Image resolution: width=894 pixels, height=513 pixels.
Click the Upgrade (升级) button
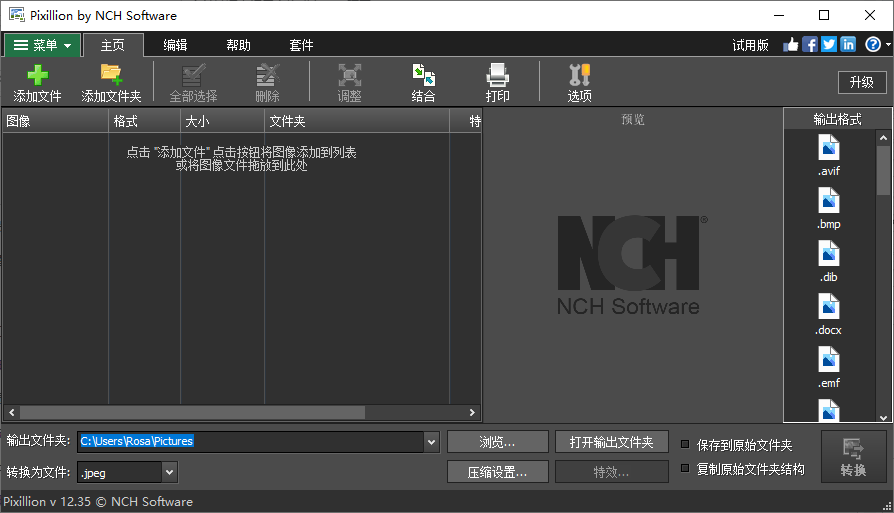click(x=862, y=83)
